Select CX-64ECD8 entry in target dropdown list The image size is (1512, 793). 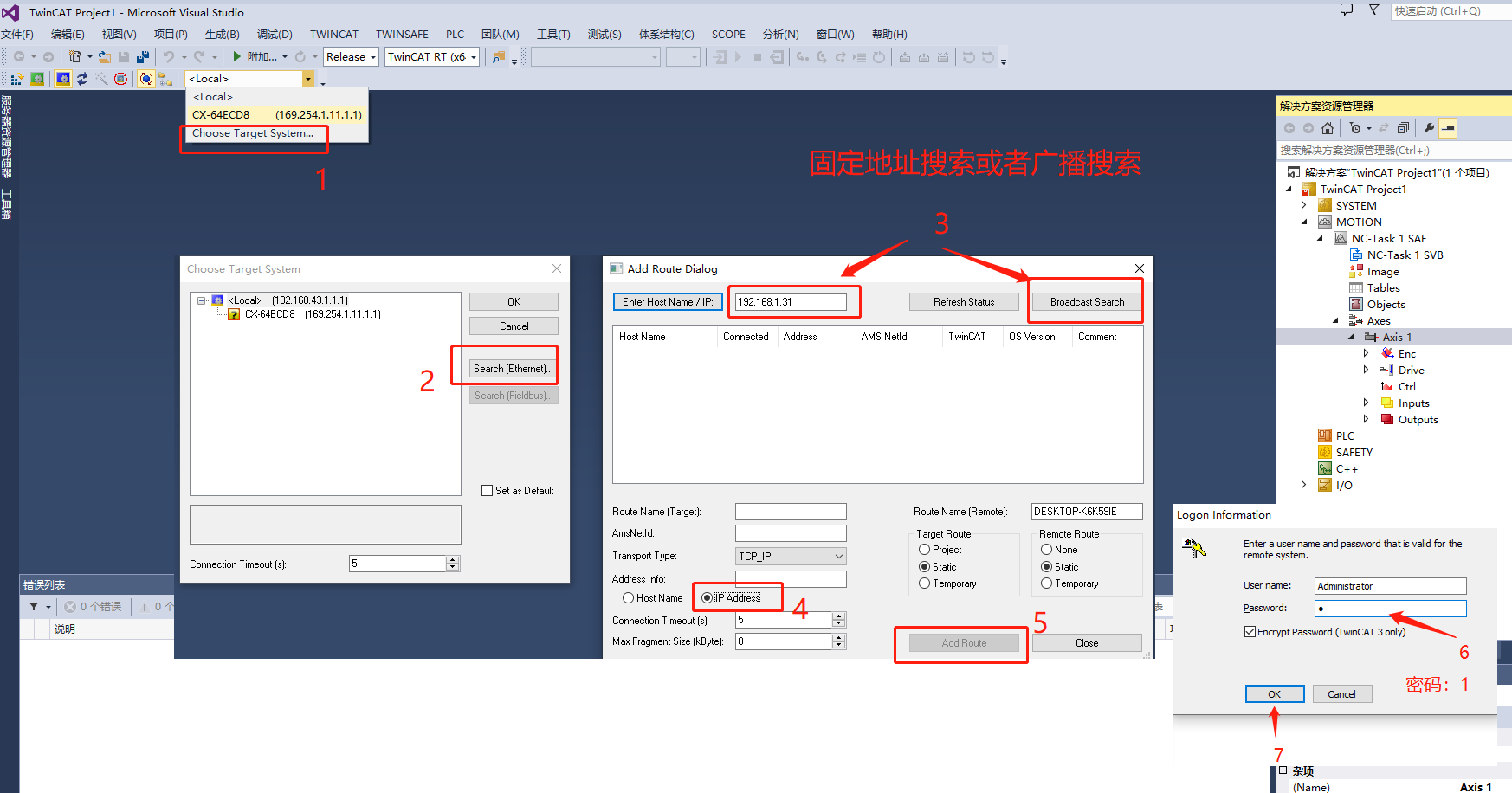[277, 115]
